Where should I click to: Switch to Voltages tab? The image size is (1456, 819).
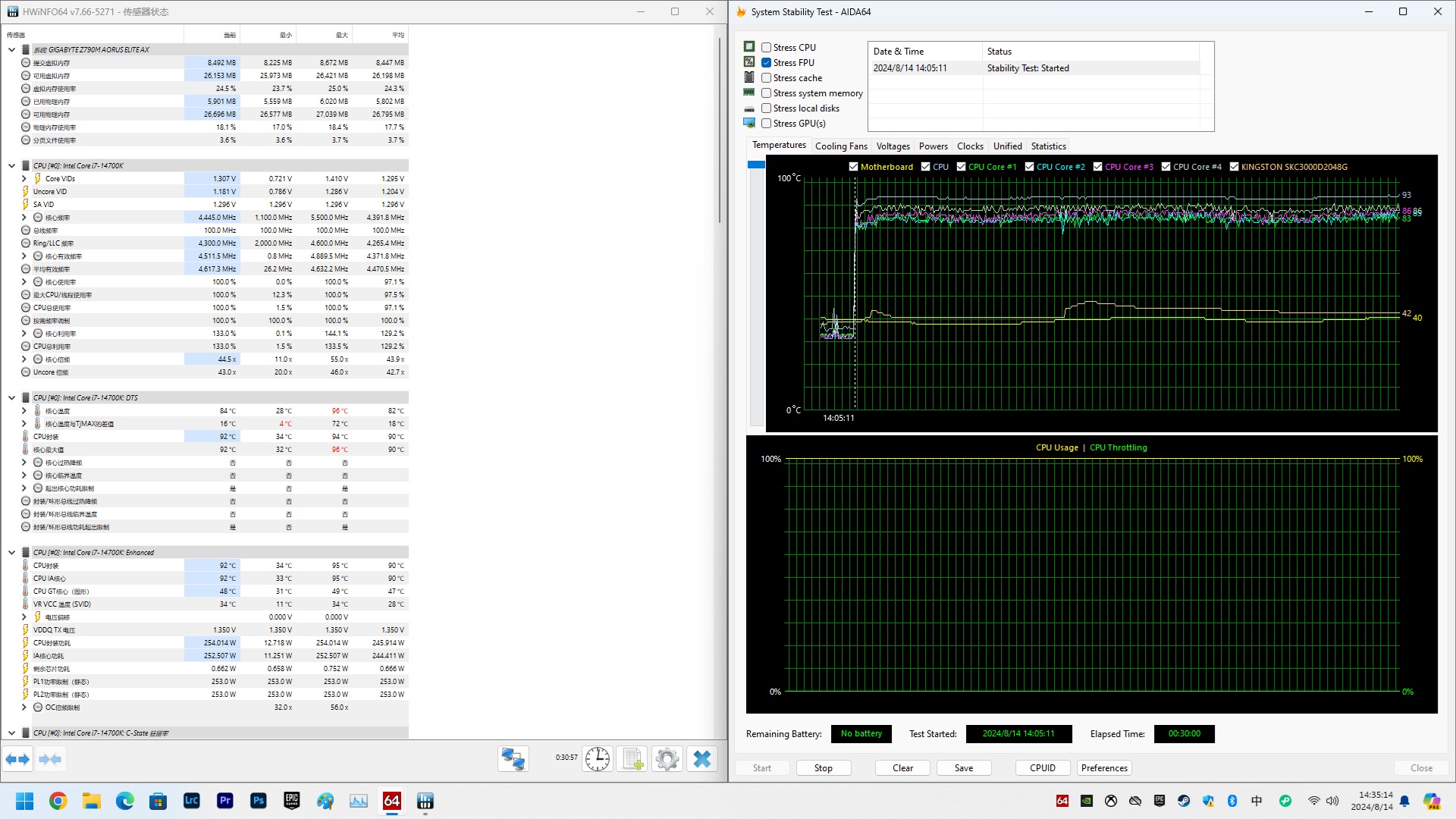[893, 146]
